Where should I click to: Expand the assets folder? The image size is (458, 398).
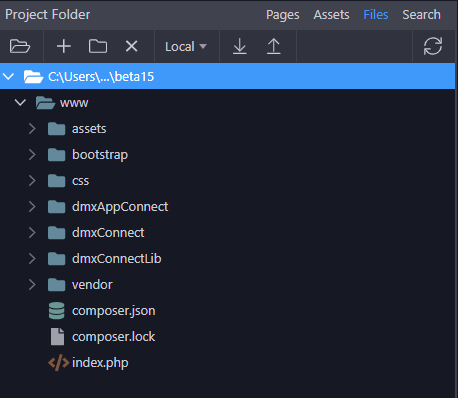pos(32,129)
